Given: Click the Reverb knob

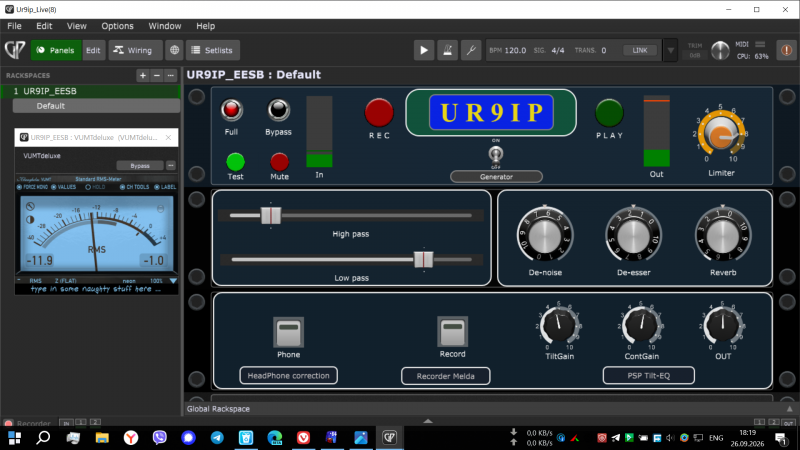Looking at the screenshot, I should [x=723, y=235].
